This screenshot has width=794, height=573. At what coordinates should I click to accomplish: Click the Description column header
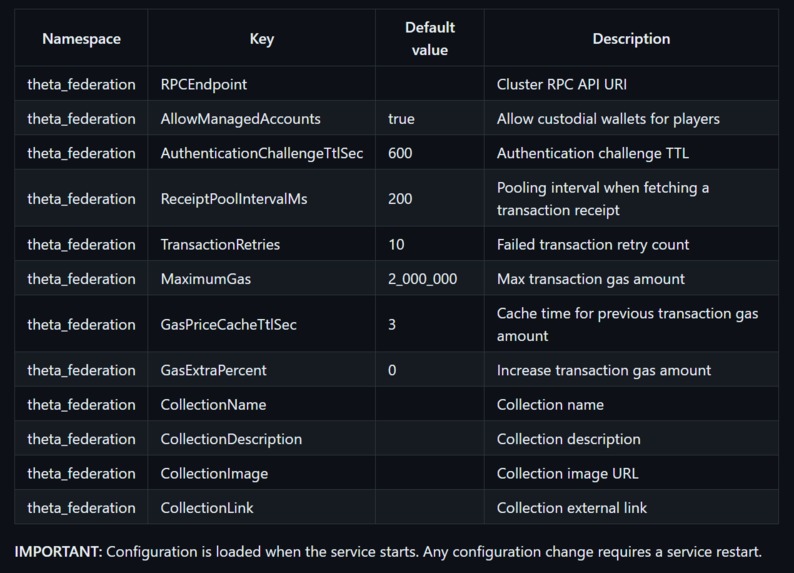(631, 39)
